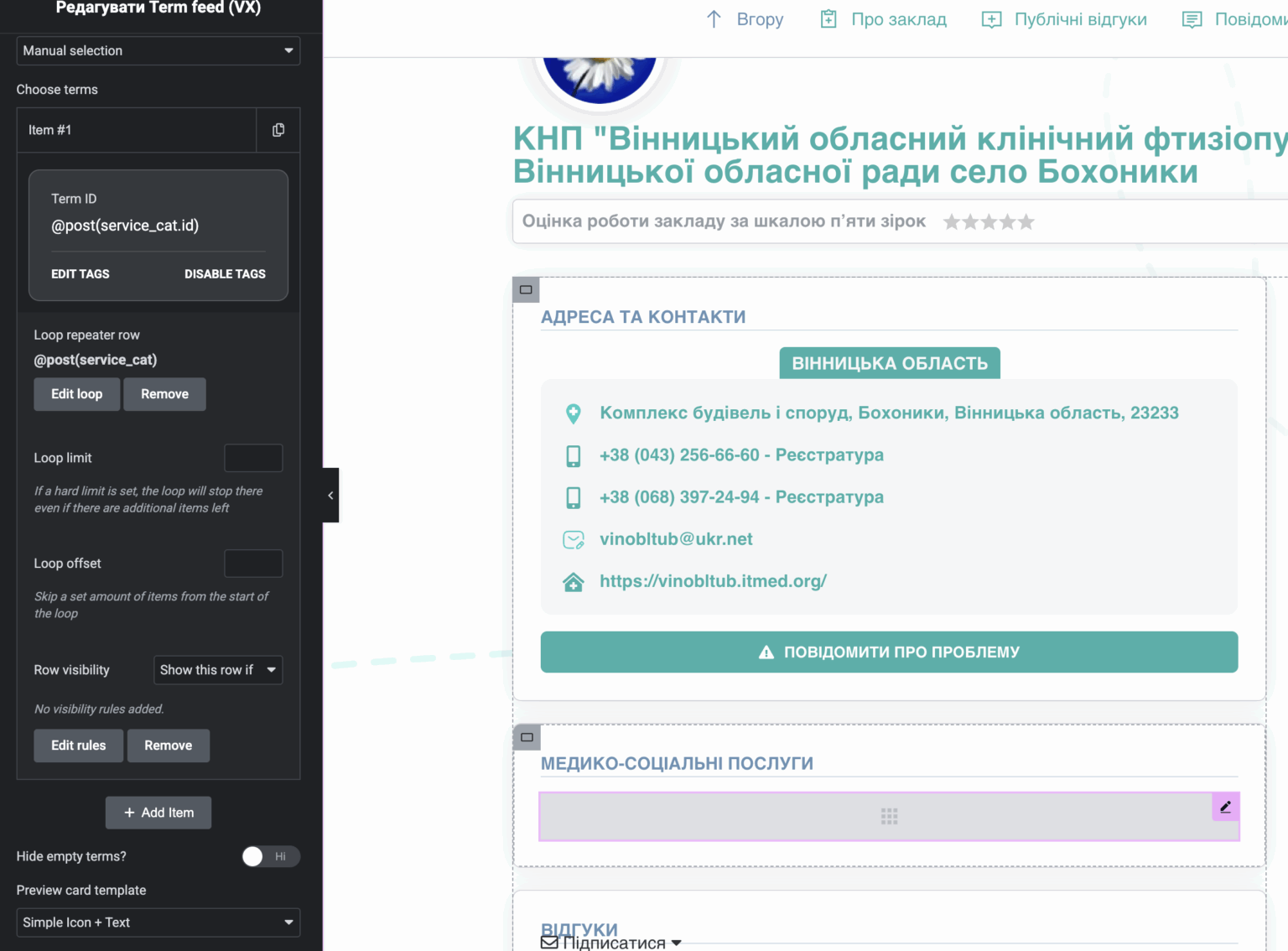Screen dimensions: 1288x951
Task: Open the Show this row if dropdown
Action: point(218,670)
